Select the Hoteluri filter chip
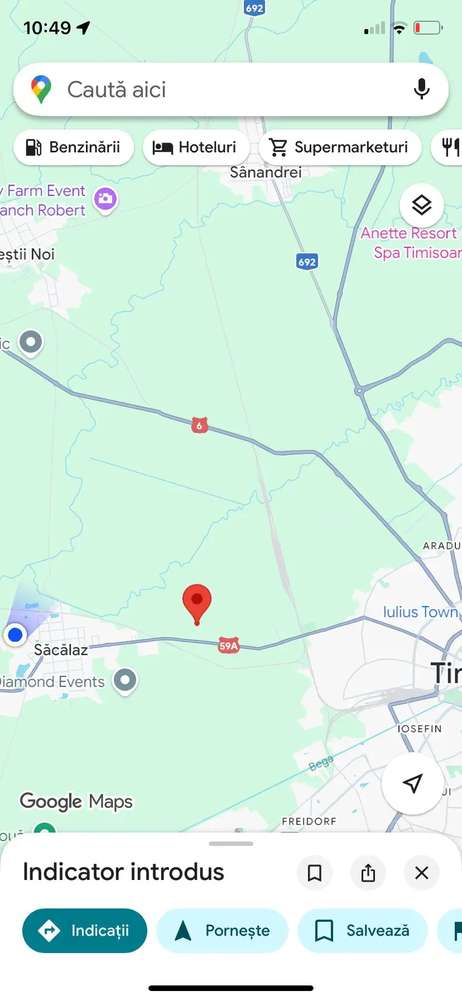 click(195, 147)
